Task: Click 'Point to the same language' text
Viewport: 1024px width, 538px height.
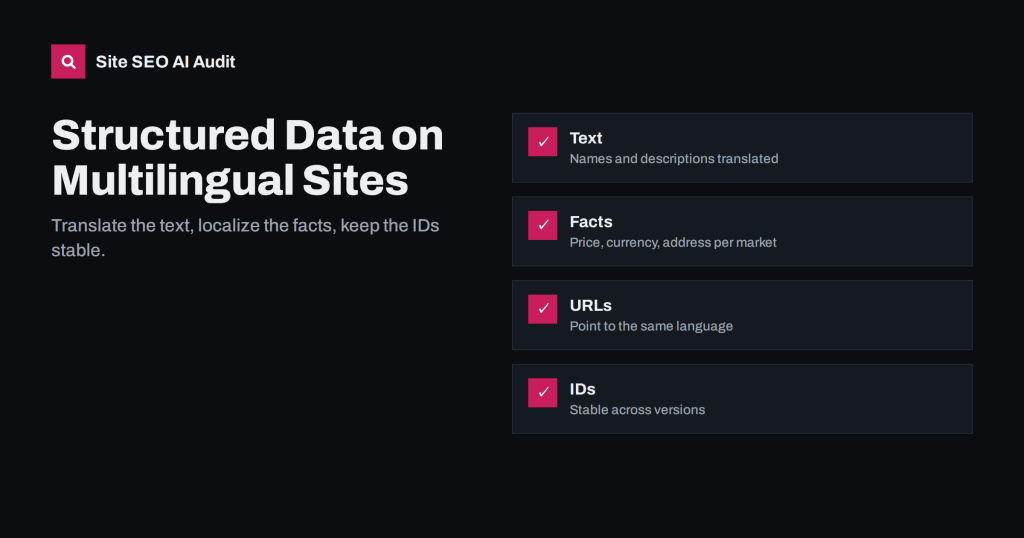Action: point(651,326)
